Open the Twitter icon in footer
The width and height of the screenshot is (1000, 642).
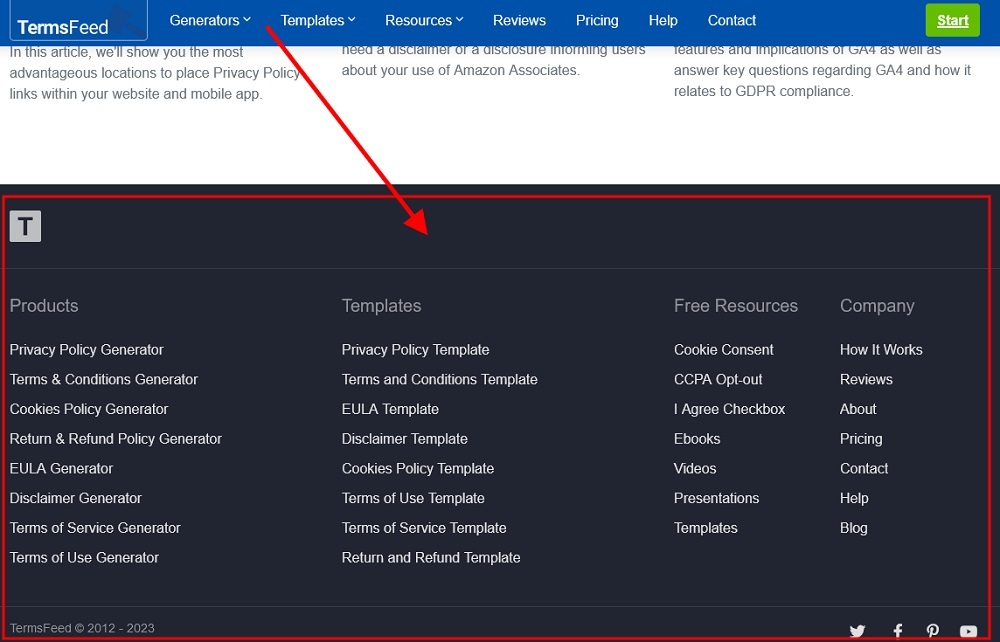tap(857, 631)
